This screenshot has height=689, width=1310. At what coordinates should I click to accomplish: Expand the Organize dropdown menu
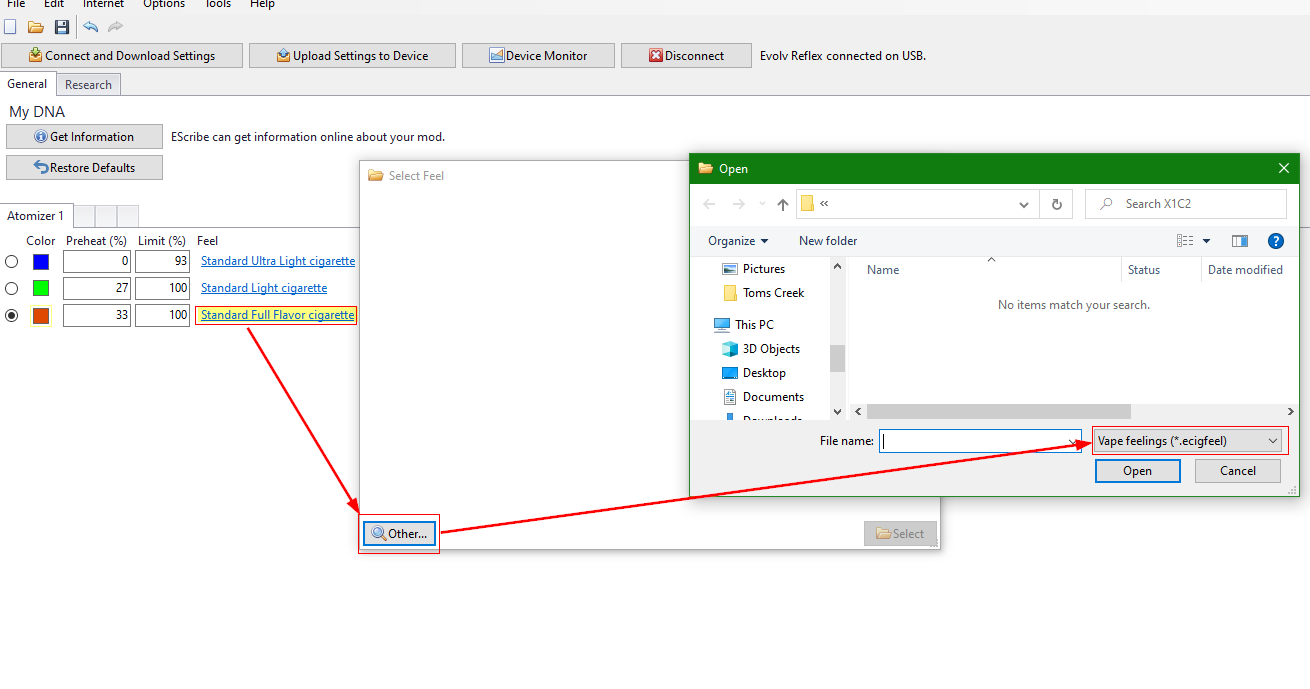tap(738, 241)
